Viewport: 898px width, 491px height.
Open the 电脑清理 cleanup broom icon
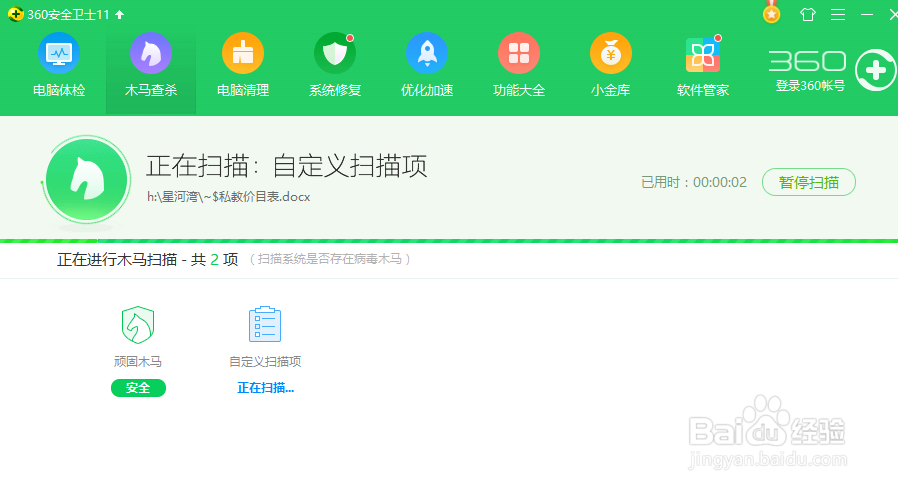pos(243,53)
